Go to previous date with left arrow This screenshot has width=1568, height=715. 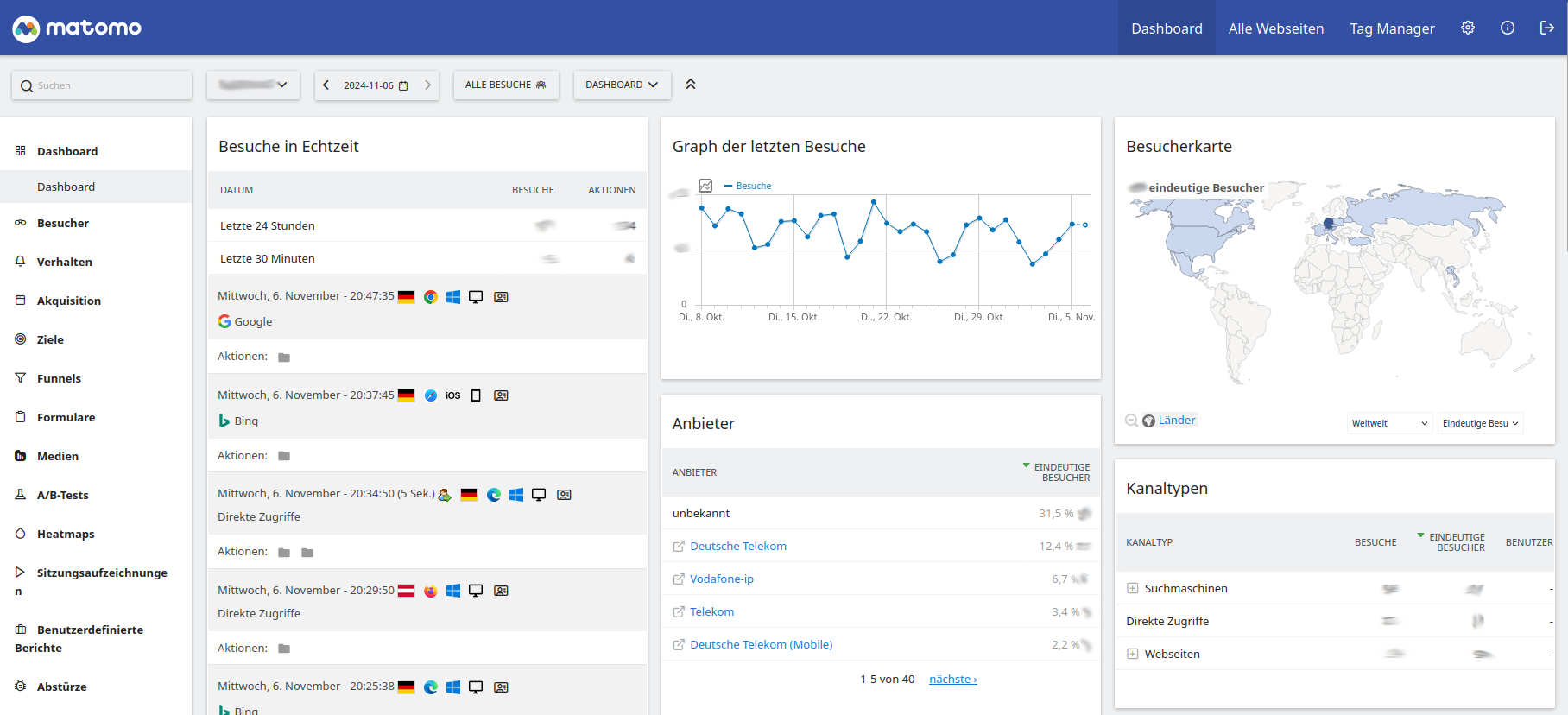pos(326,85)
